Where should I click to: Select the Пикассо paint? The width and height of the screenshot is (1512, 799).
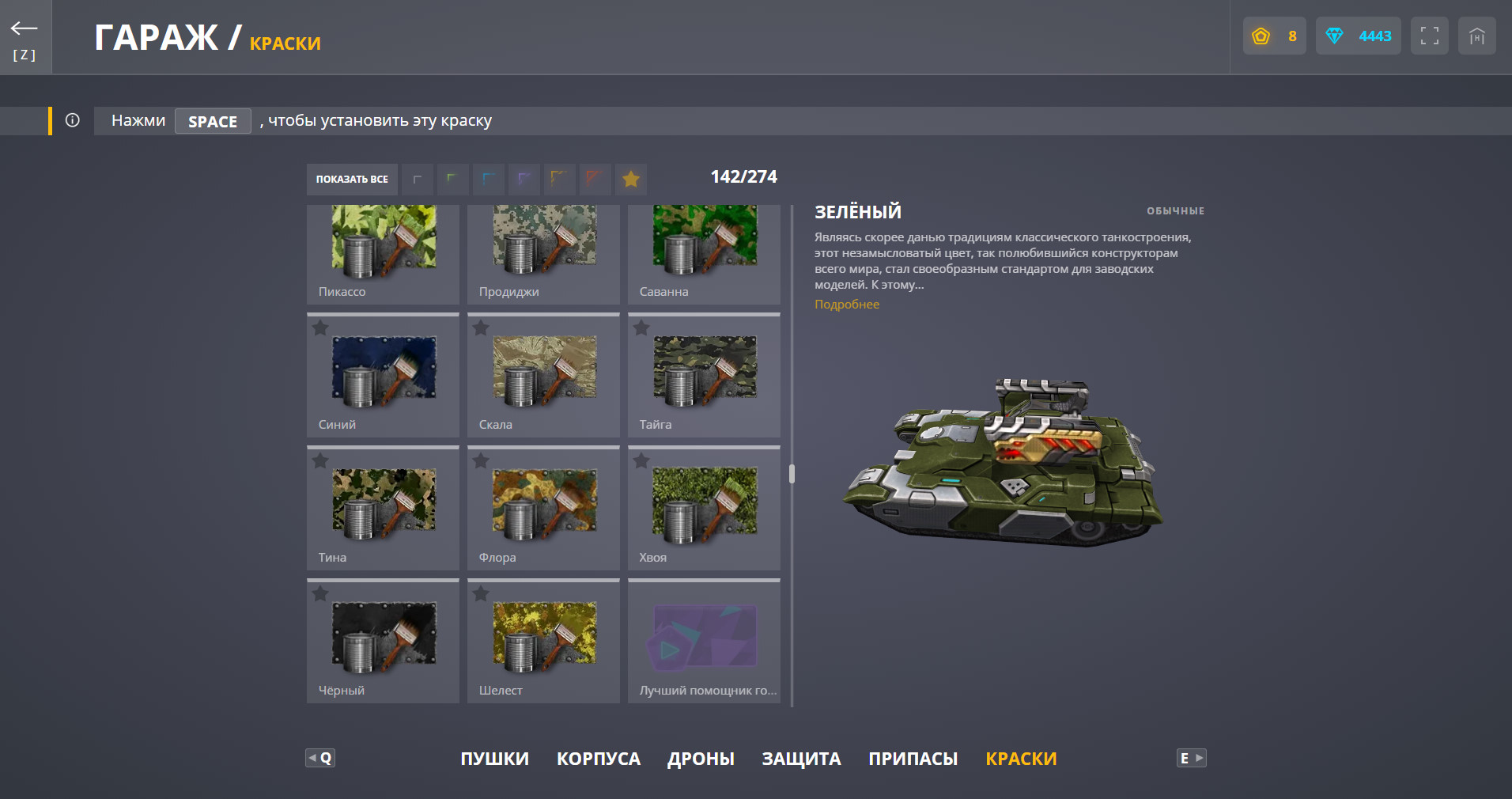[383, 255]
